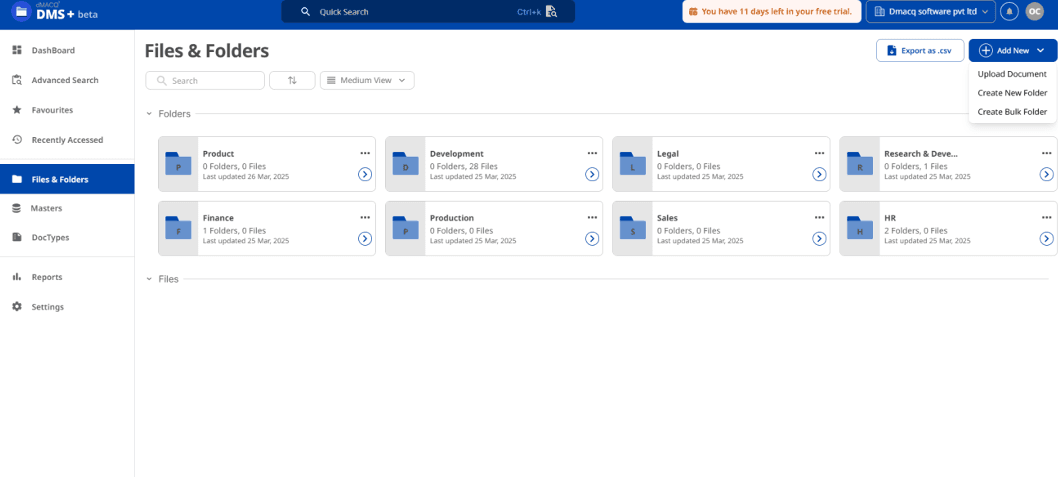Click the three-dot menu on Finance folder
1058x477 pixels.
point(365,217)
